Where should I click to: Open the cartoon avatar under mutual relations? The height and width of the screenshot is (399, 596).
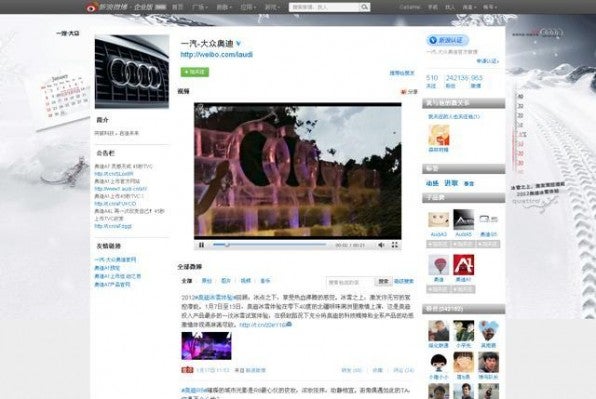pos(439,135)
